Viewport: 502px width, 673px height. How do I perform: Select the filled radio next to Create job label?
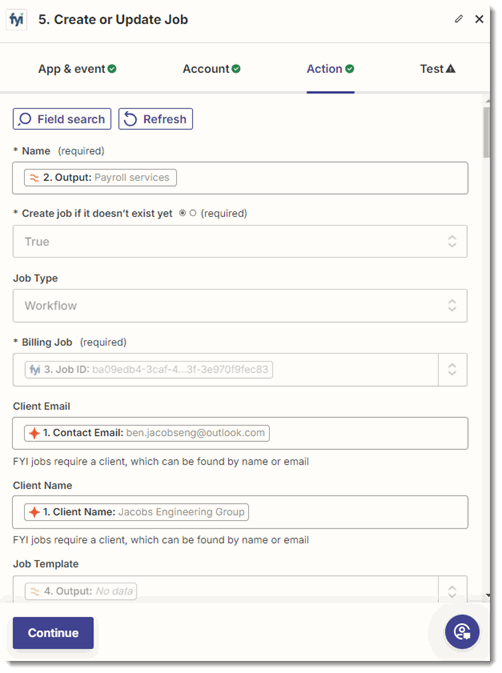point(182,213)
